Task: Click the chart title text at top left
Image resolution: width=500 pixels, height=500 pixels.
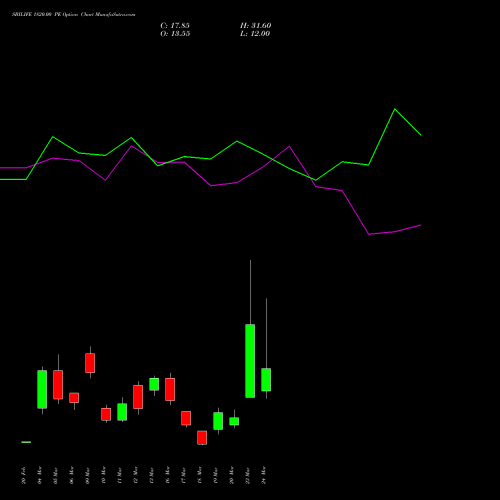Action: pyautogui.click(x=74, y=15)
